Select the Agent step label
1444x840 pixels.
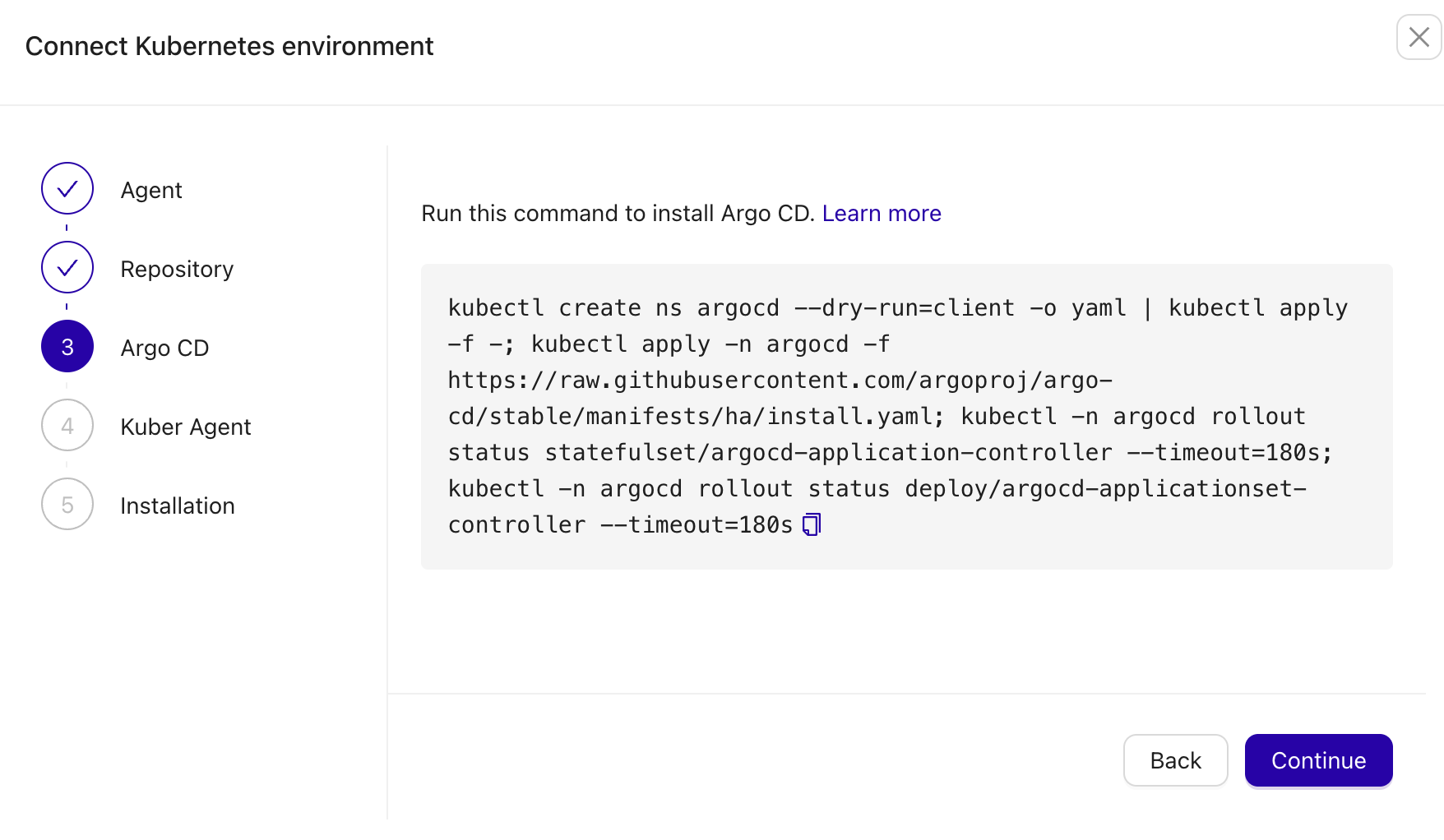pos(151,190)
